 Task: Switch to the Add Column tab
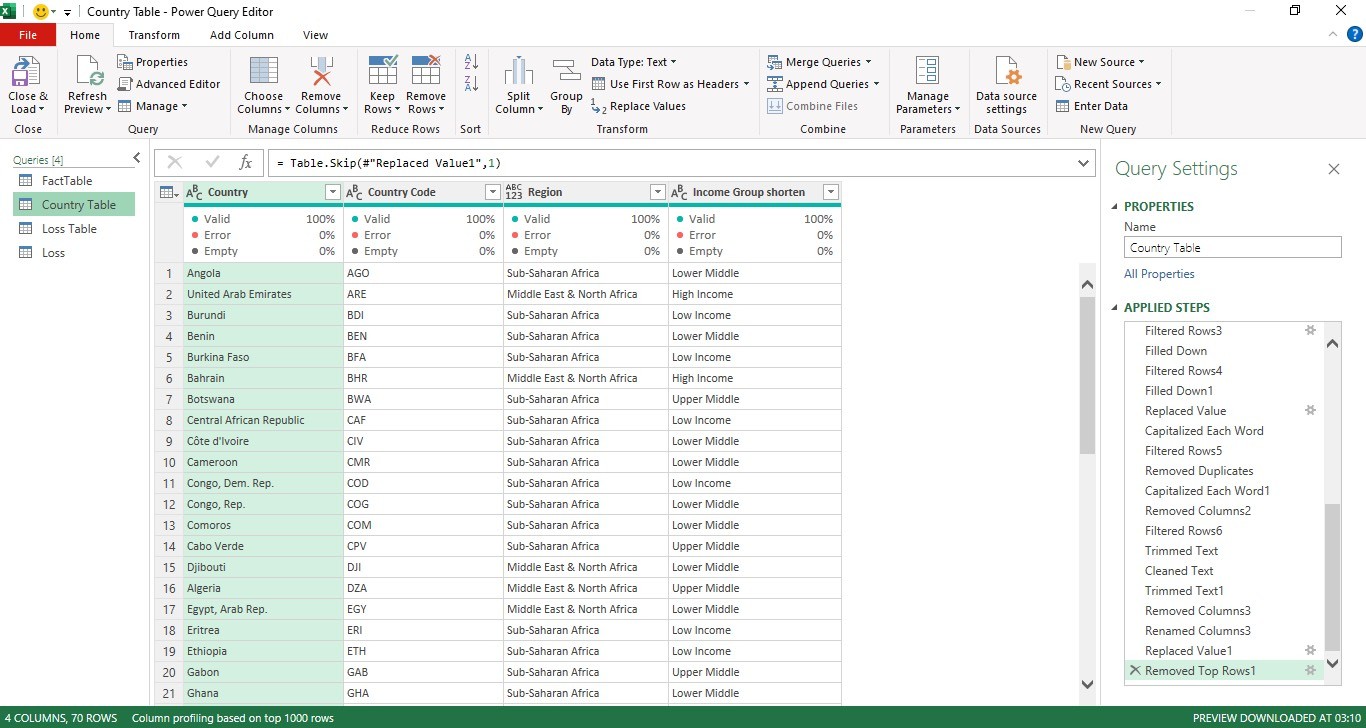[242, 35]
